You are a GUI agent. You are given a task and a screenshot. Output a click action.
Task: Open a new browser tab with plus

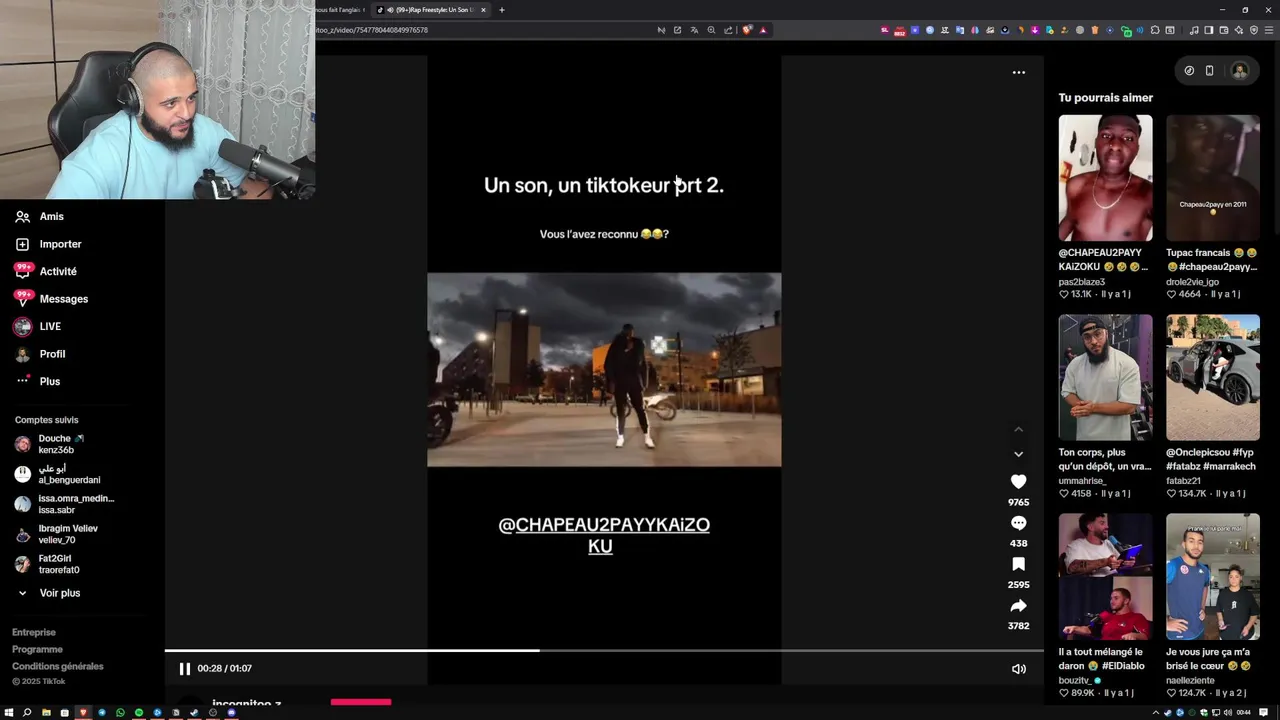(x=502, y=10)
